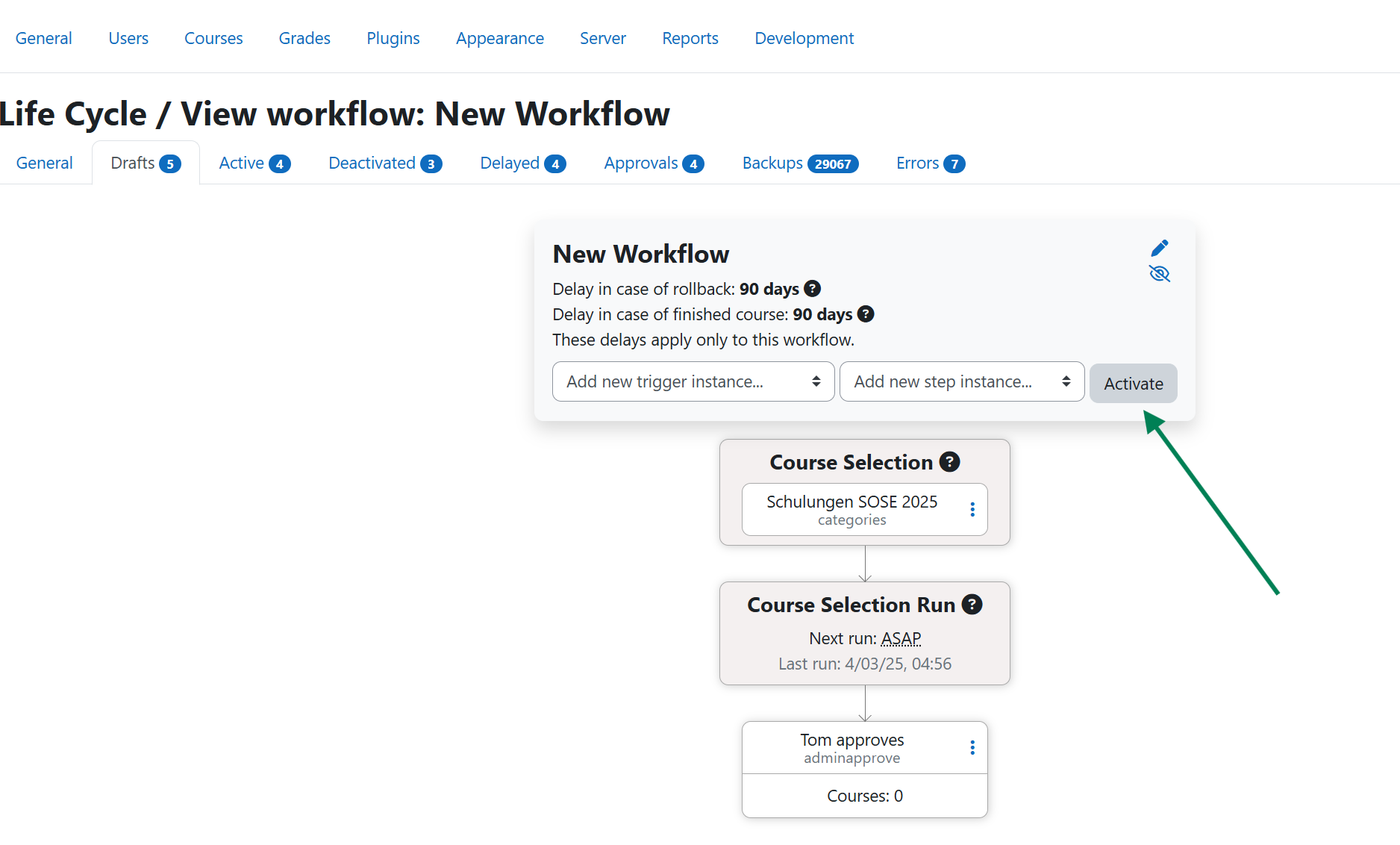This screenshot has height=845, width=1400.
Task: Expand Add new step instance dropdown
Action: (x=961, y=382)
